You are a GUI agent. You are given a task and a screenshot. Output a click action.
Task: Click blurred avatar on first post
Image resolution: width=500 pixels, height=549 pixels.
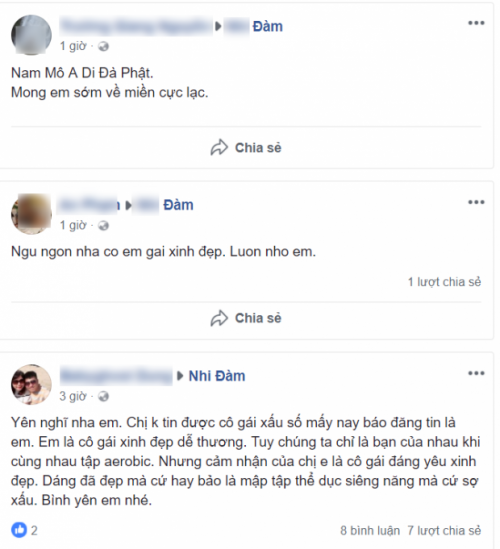32,35
